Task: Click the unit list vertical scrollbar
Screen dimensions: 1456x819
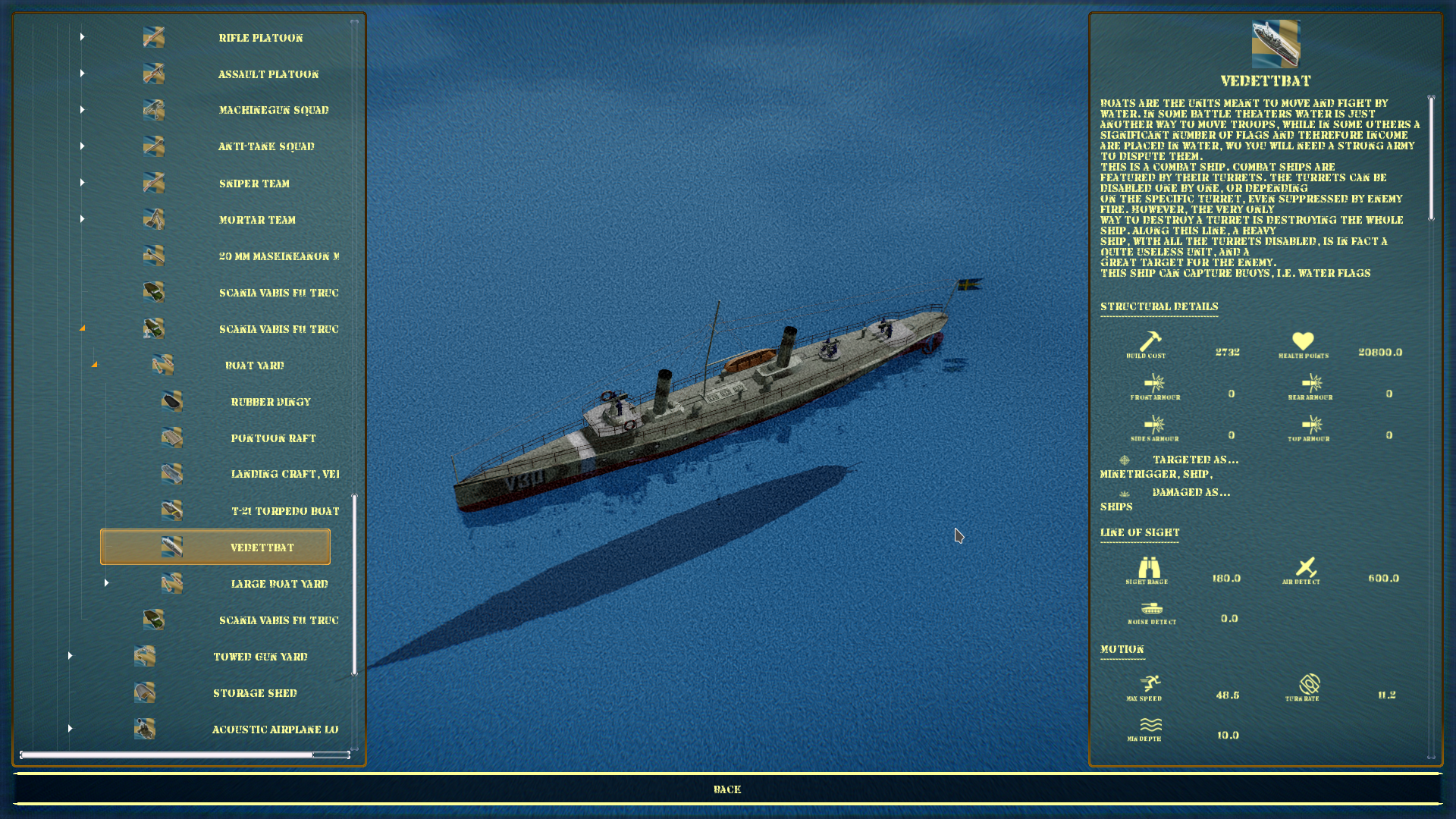Action: coord(354,584)
